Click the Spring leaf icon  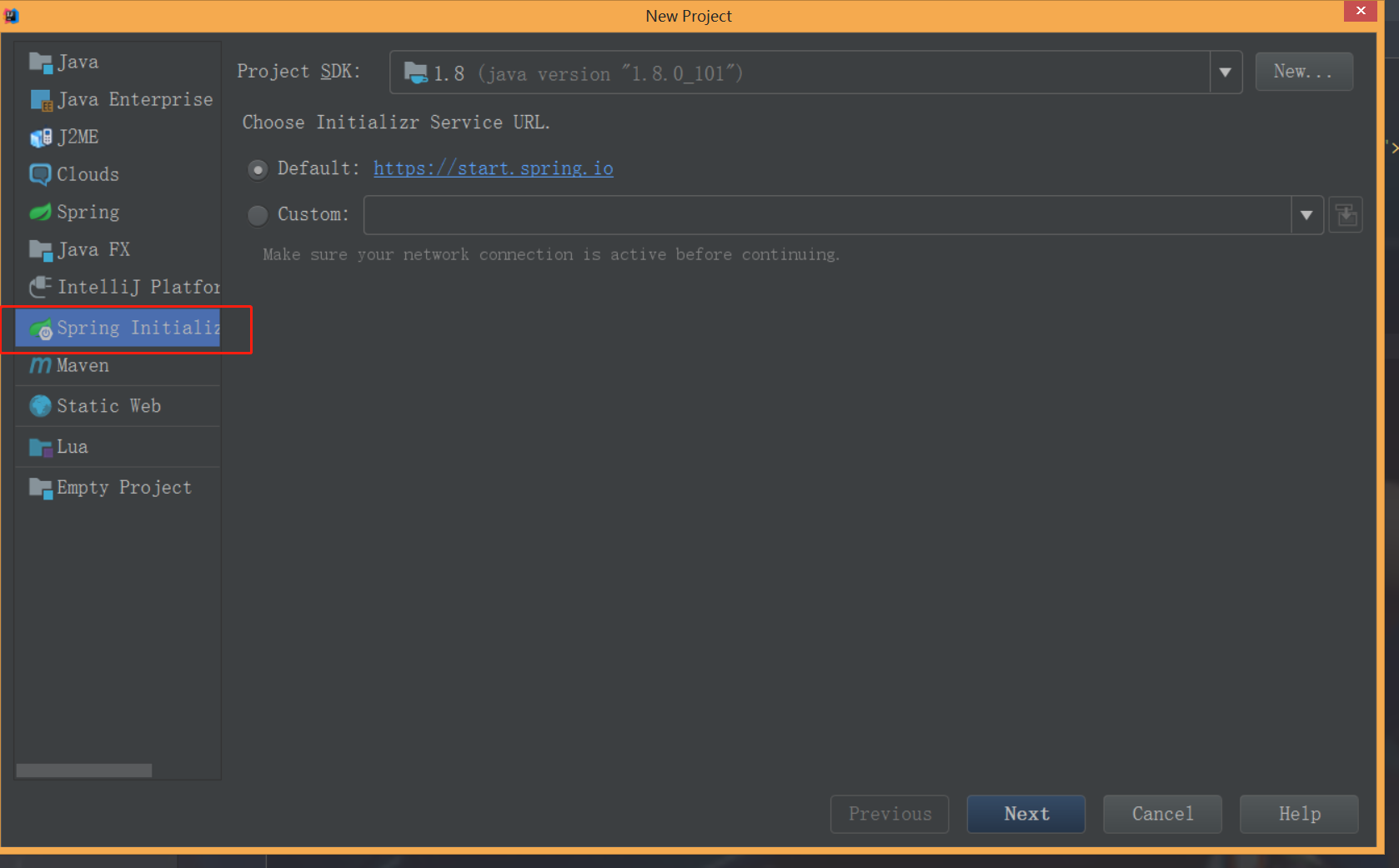[40, 212]
